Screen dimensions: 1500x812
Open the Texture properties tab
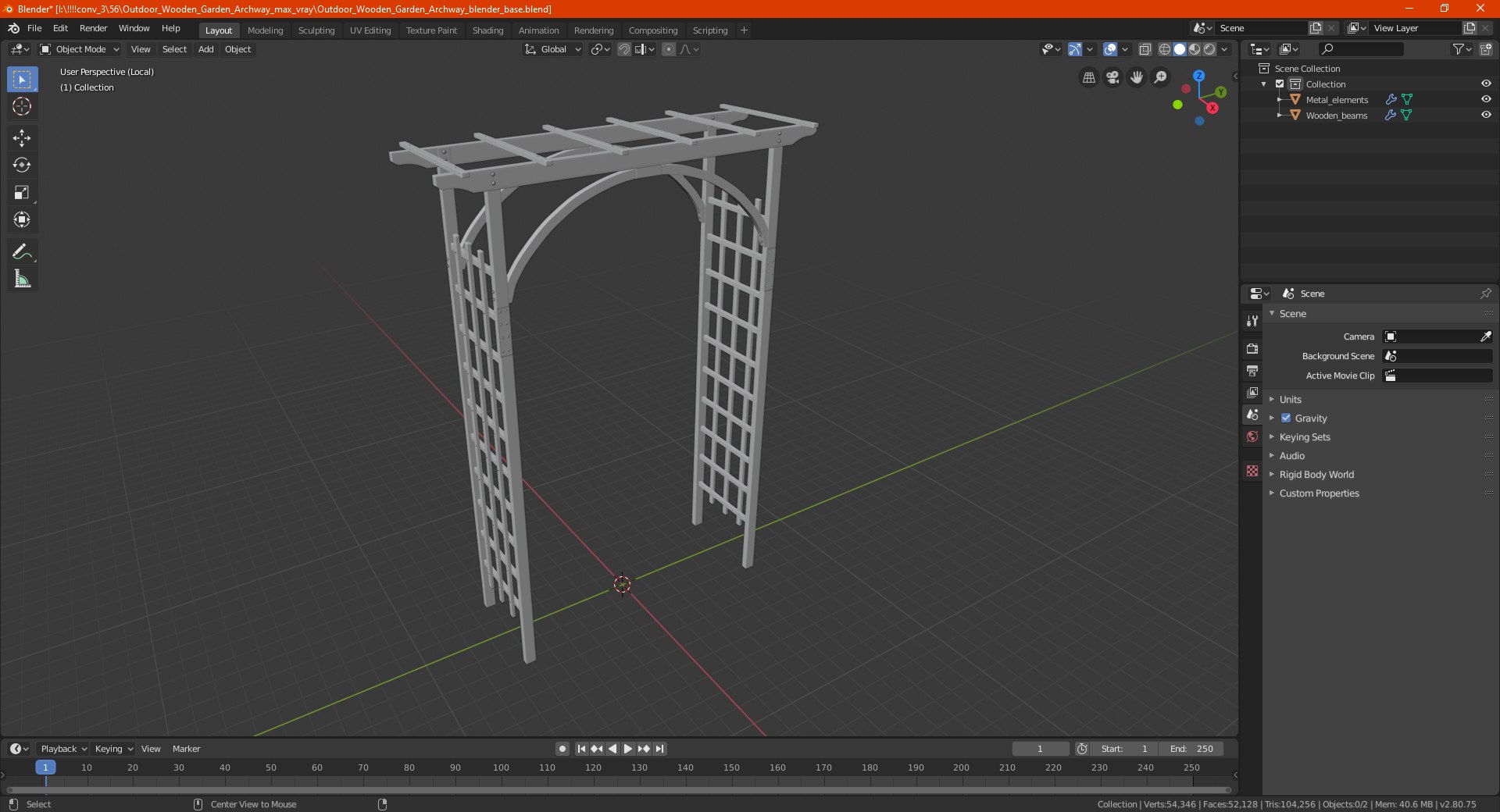(1252, 471)
